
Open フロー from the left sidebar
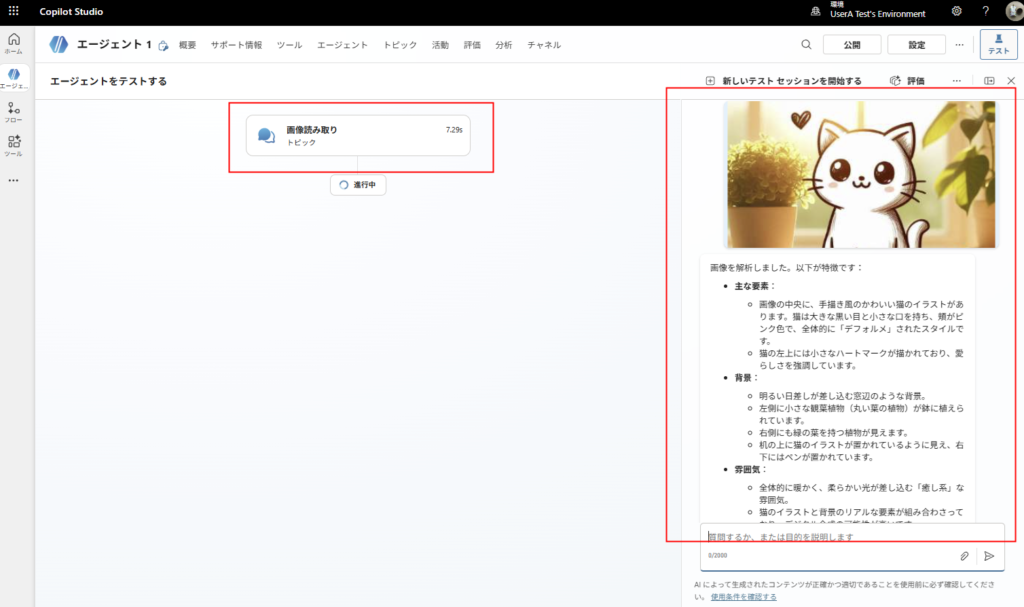(14, 112)
